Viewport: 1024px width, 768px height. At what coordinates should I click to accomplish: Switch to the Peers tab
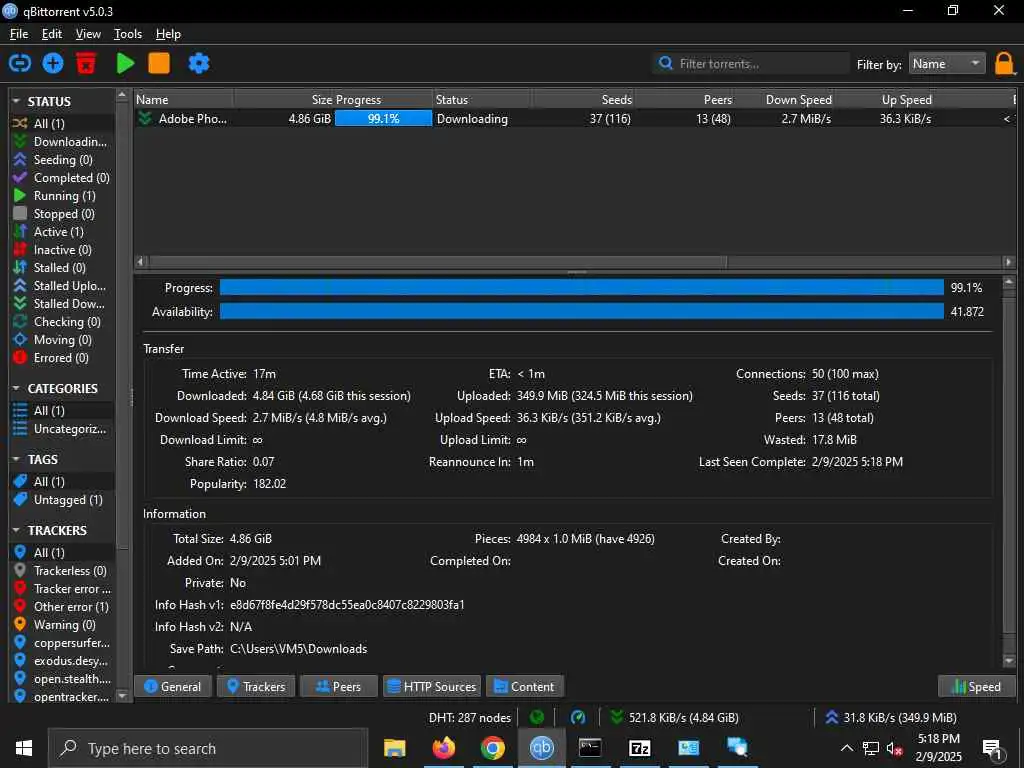click(x=338, y=686)
